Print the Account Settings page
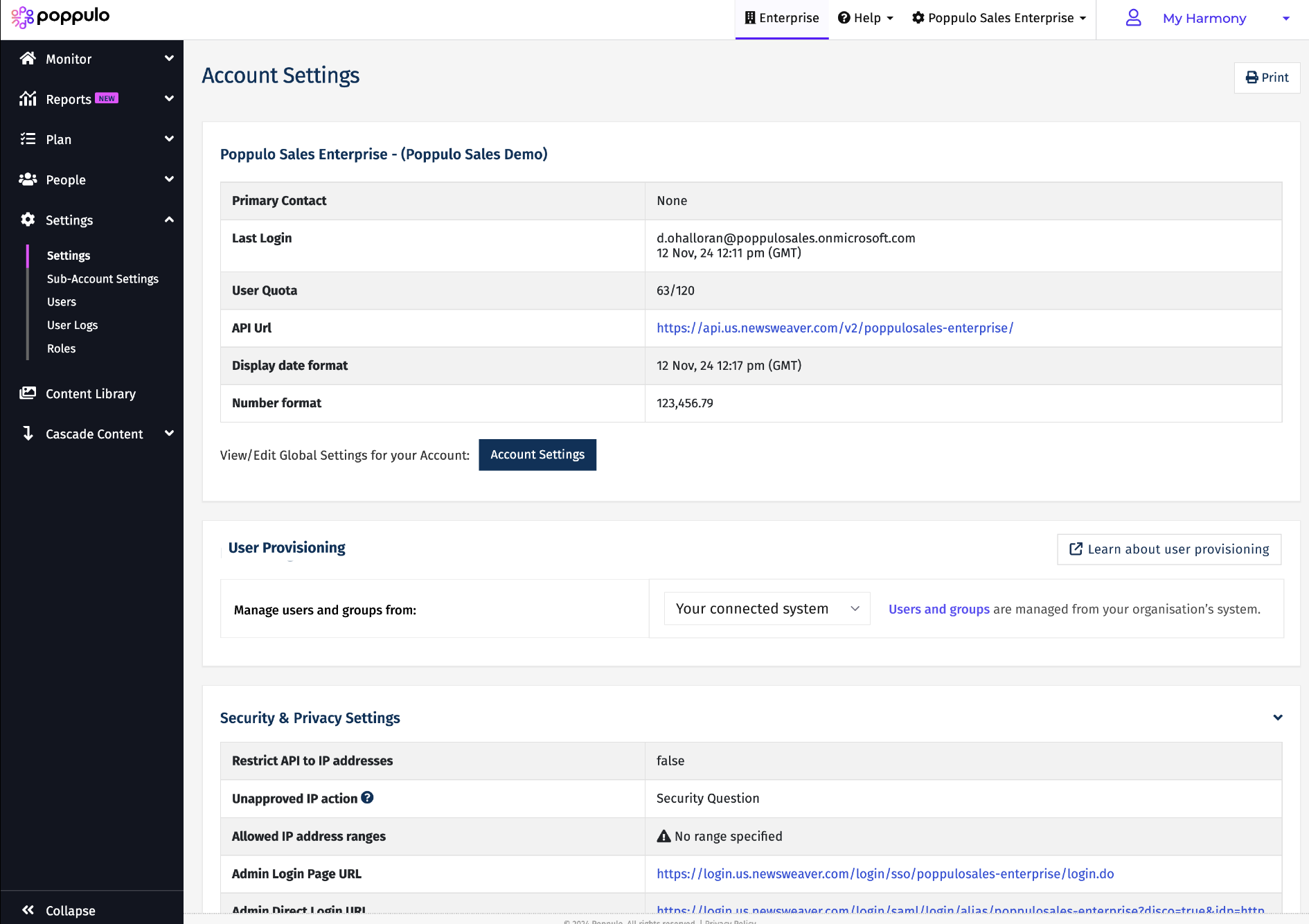 (1267, 78)
